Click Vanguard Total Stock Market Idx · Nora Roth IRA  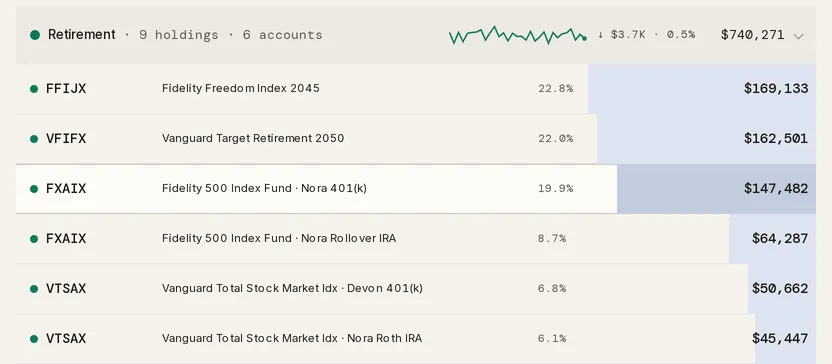click(292, 338)
